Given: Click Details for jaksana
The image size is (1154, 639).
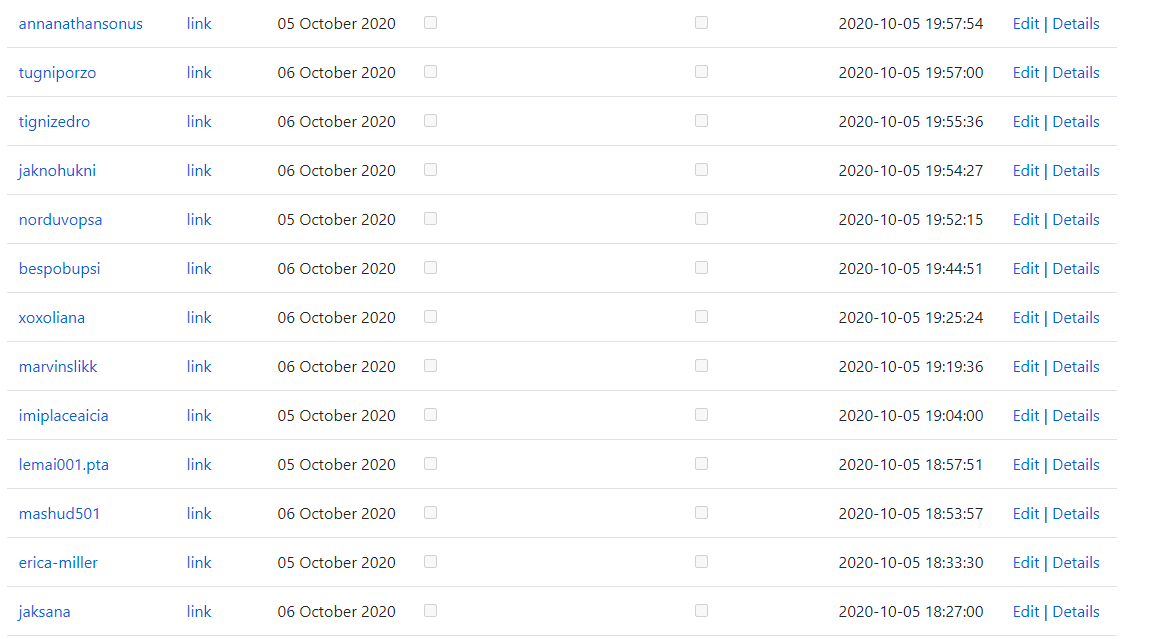Looking at the screenshot, I should tap(1075, 612).
